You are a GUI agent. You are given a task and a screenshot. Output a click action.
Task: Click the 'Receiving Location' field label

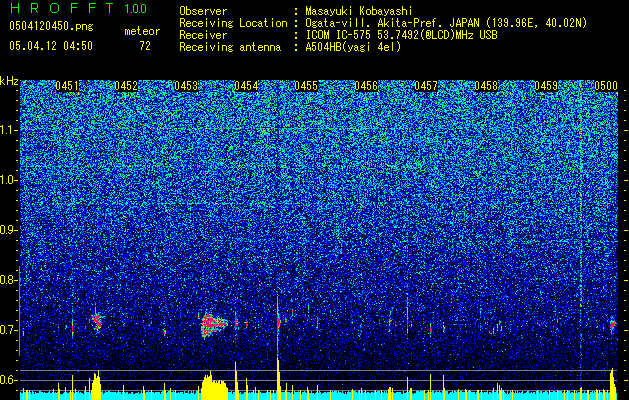click(x=233, y=23)
